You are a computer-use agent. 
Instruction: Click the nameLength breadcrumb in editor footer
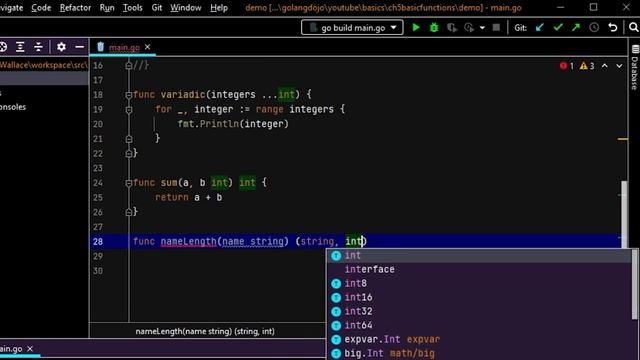tap(205, 331)
